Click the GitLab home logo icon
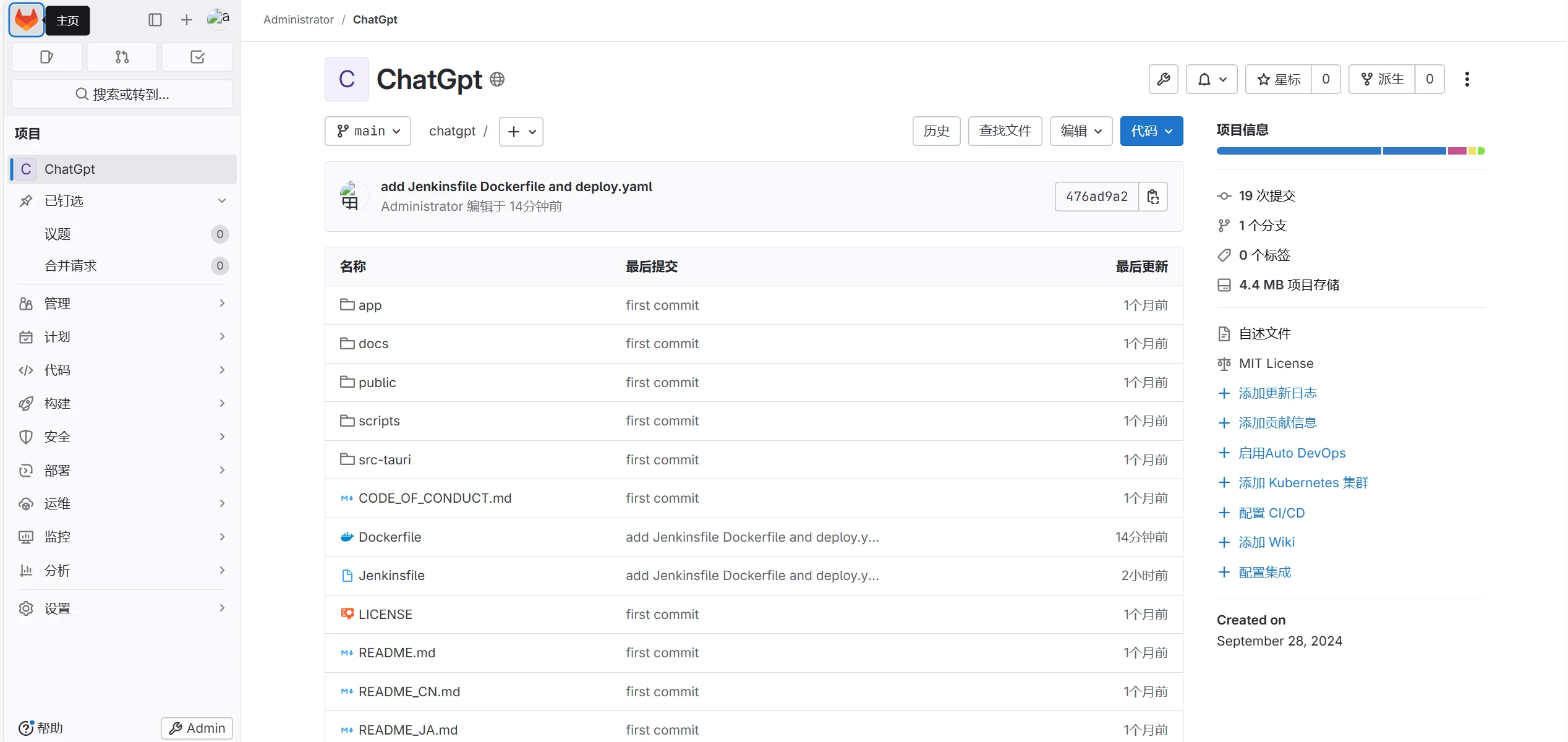1568x742 pixels. coord(26,20)
